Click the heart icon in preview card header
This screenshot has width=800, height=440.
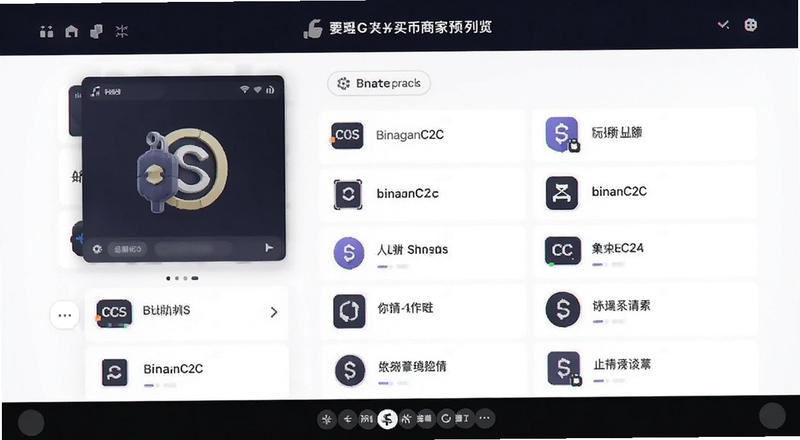pyautogui.click(x=257, y=90)
